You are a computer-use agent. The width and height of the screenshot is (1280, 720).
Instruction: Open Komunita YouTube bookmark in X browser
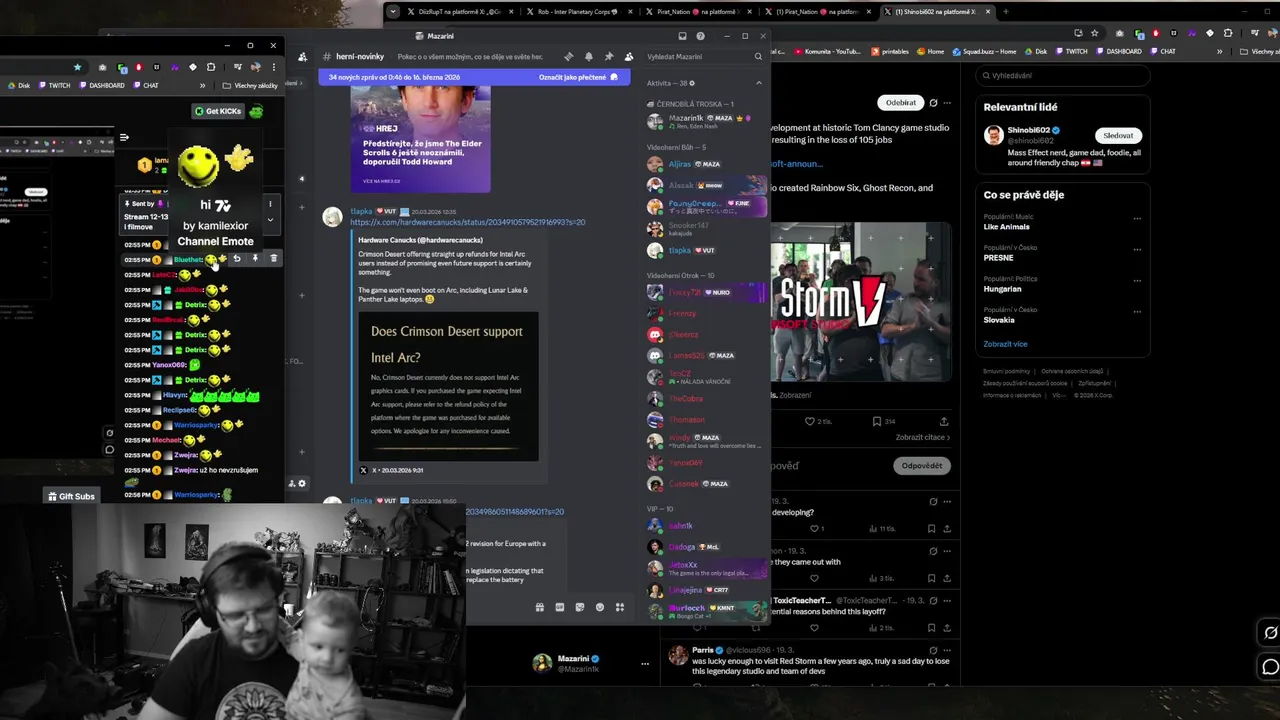click(827, 51)
